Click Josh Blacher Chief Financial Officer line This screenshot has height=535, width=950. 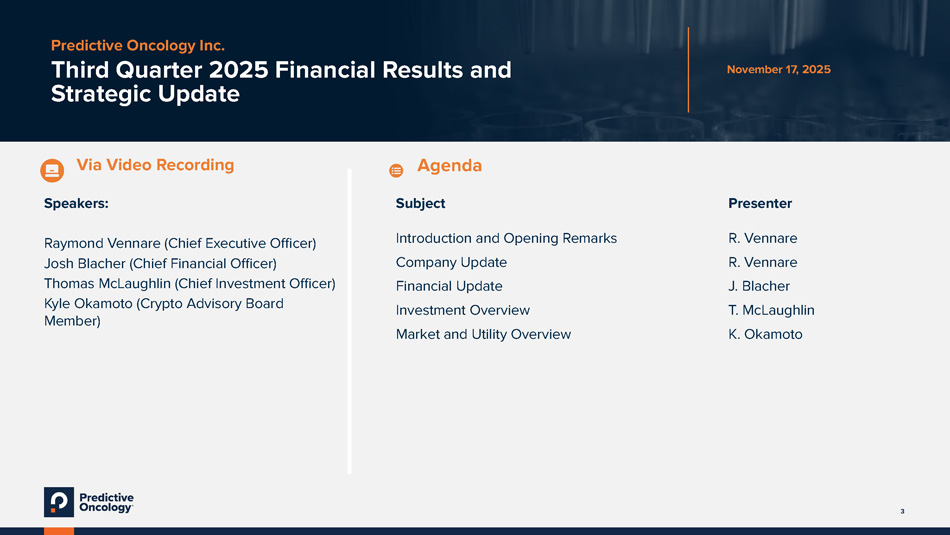(x=160, y=263)
